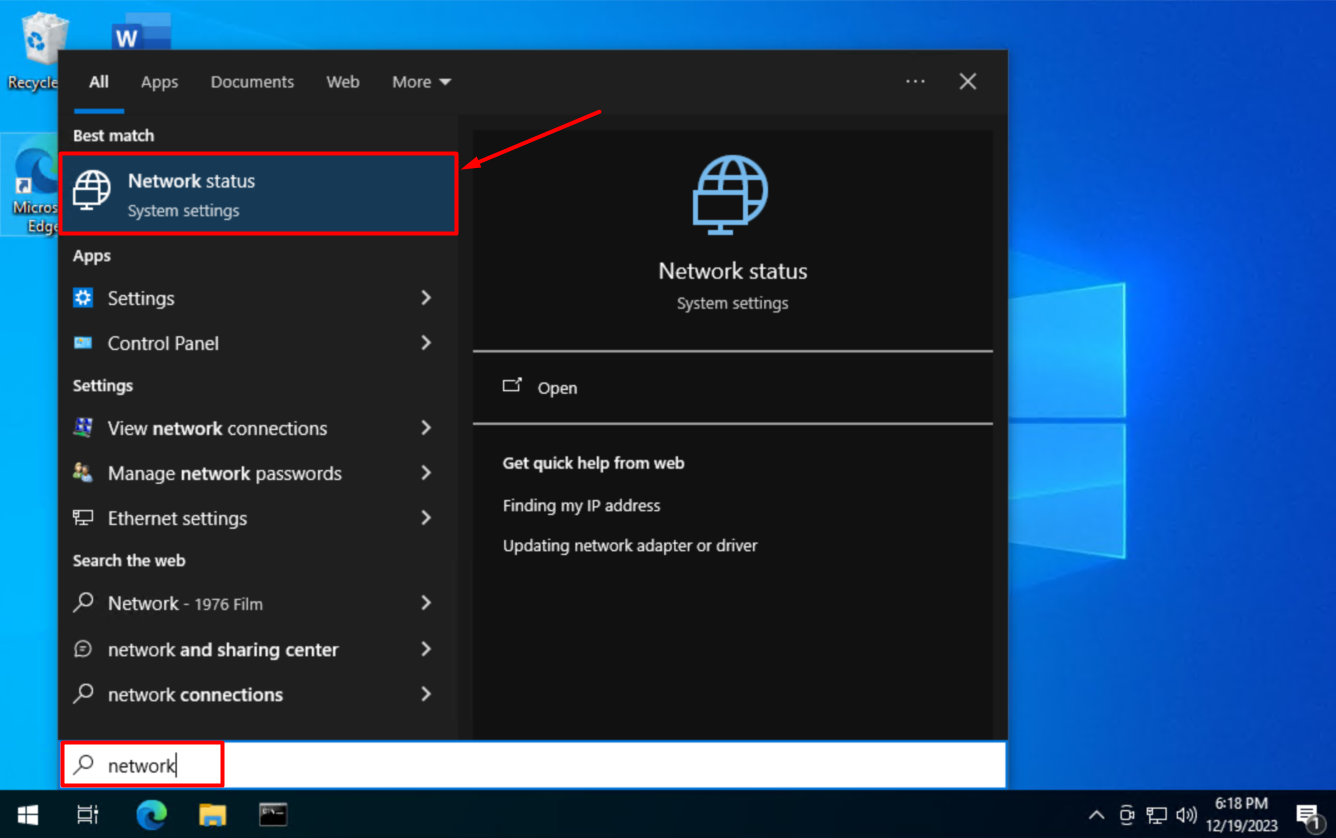Viewport: 1336px width, 838px height.
Task: Click the Manage network passwords icon
Action: click(x=83, y=473)
